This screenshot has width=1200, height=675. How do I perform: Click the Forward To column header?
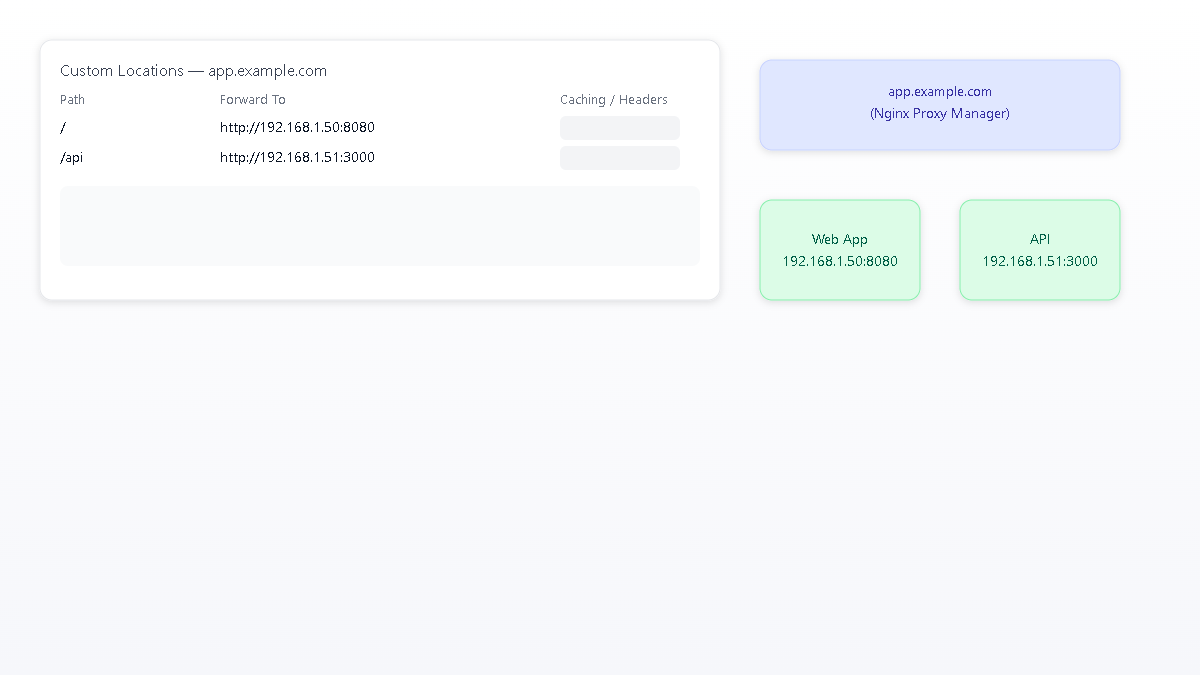point(252,99)
